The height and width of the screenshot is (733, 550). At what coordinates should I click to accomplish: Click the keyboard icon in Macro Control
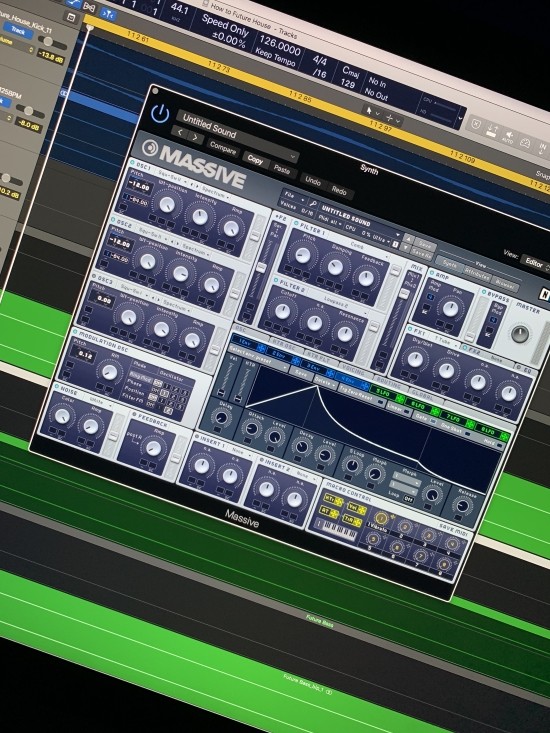tap(335, 530)
